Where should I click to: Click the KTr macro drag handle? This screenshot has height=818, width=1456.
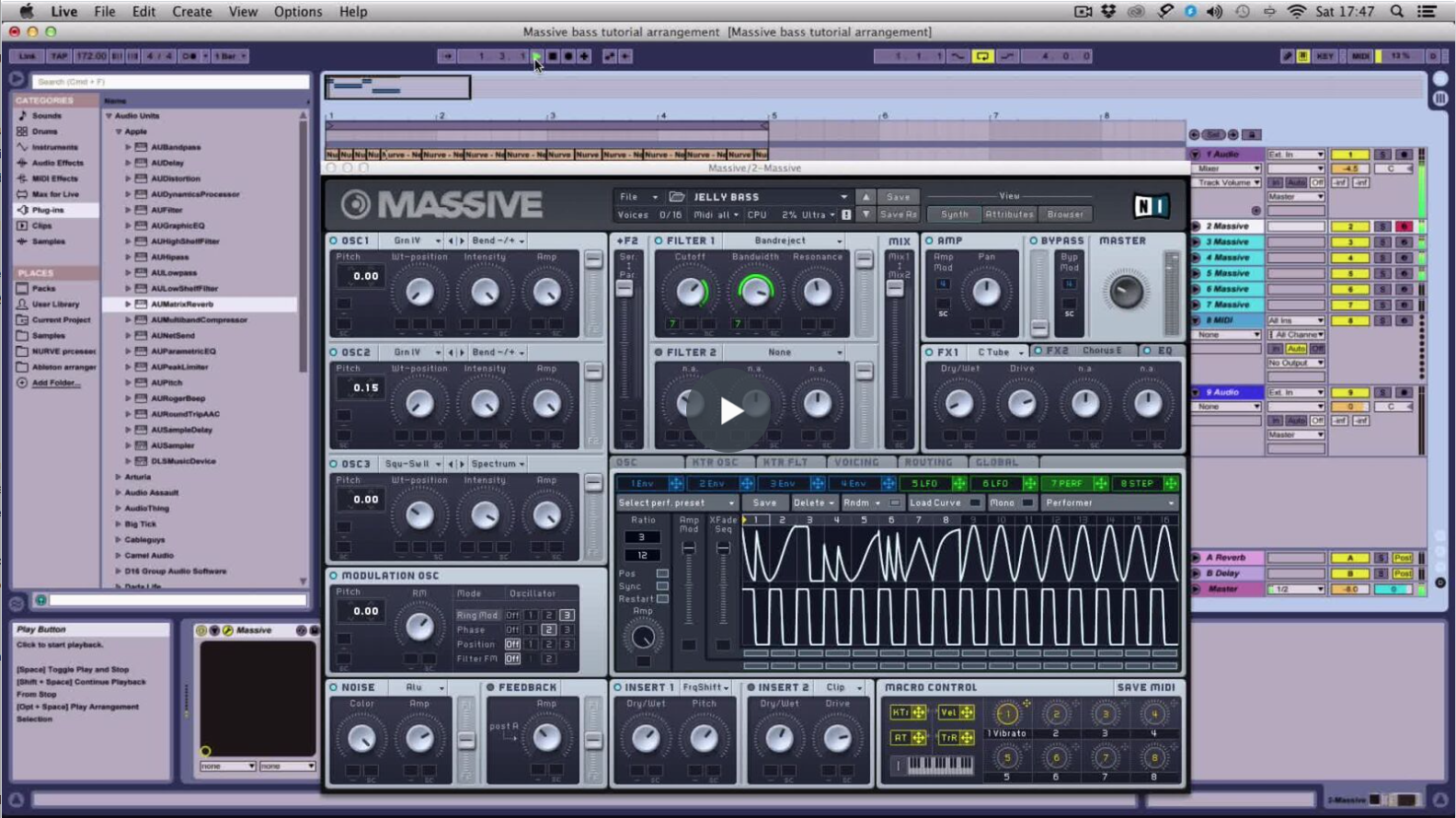(919, 712)
